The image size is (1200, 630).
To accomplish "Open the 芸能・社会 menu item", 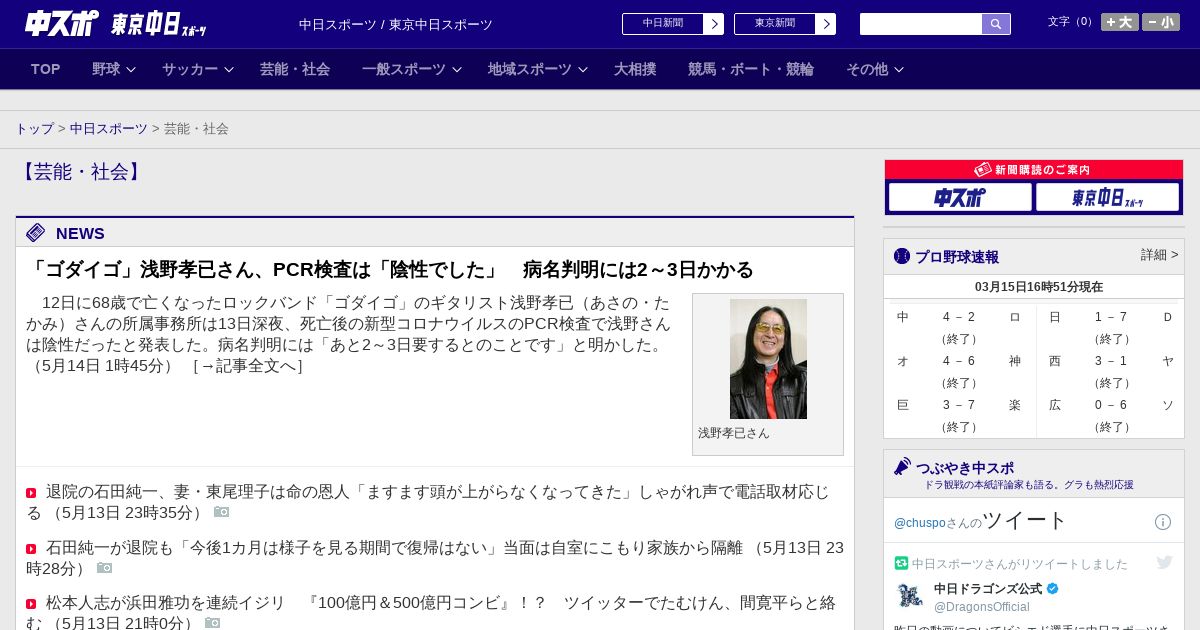I will 295,69.
